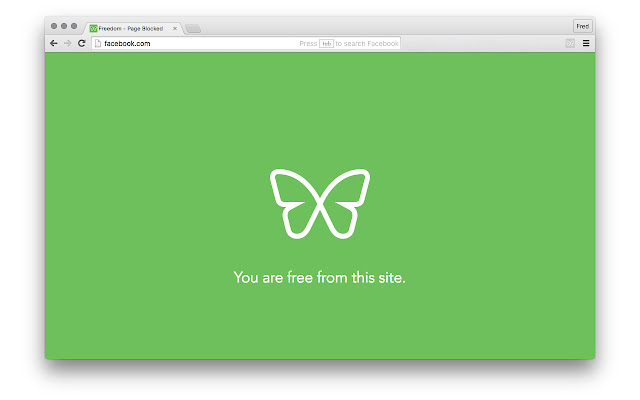Open a new tab with the new-tab button

click(193, 29)
